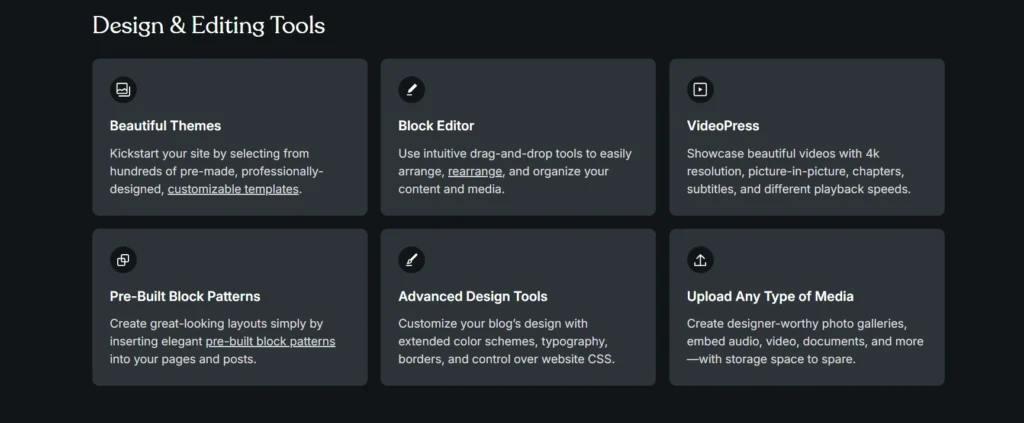The image size is (1024, 423).
Task: Click the Block Editor title
Action: pos(436,126)
